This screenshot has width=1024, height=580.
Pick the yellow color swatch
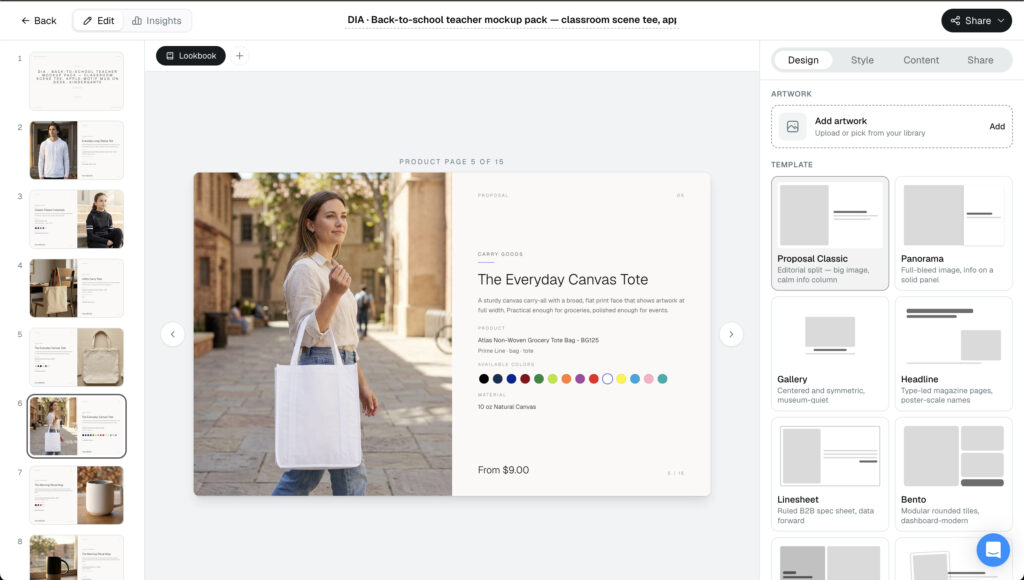point(621,379)
